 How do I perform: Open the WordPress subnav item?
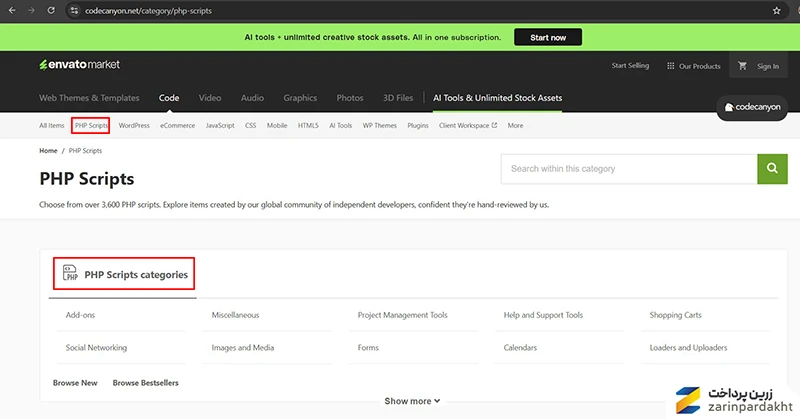click(x=134, y=126)
